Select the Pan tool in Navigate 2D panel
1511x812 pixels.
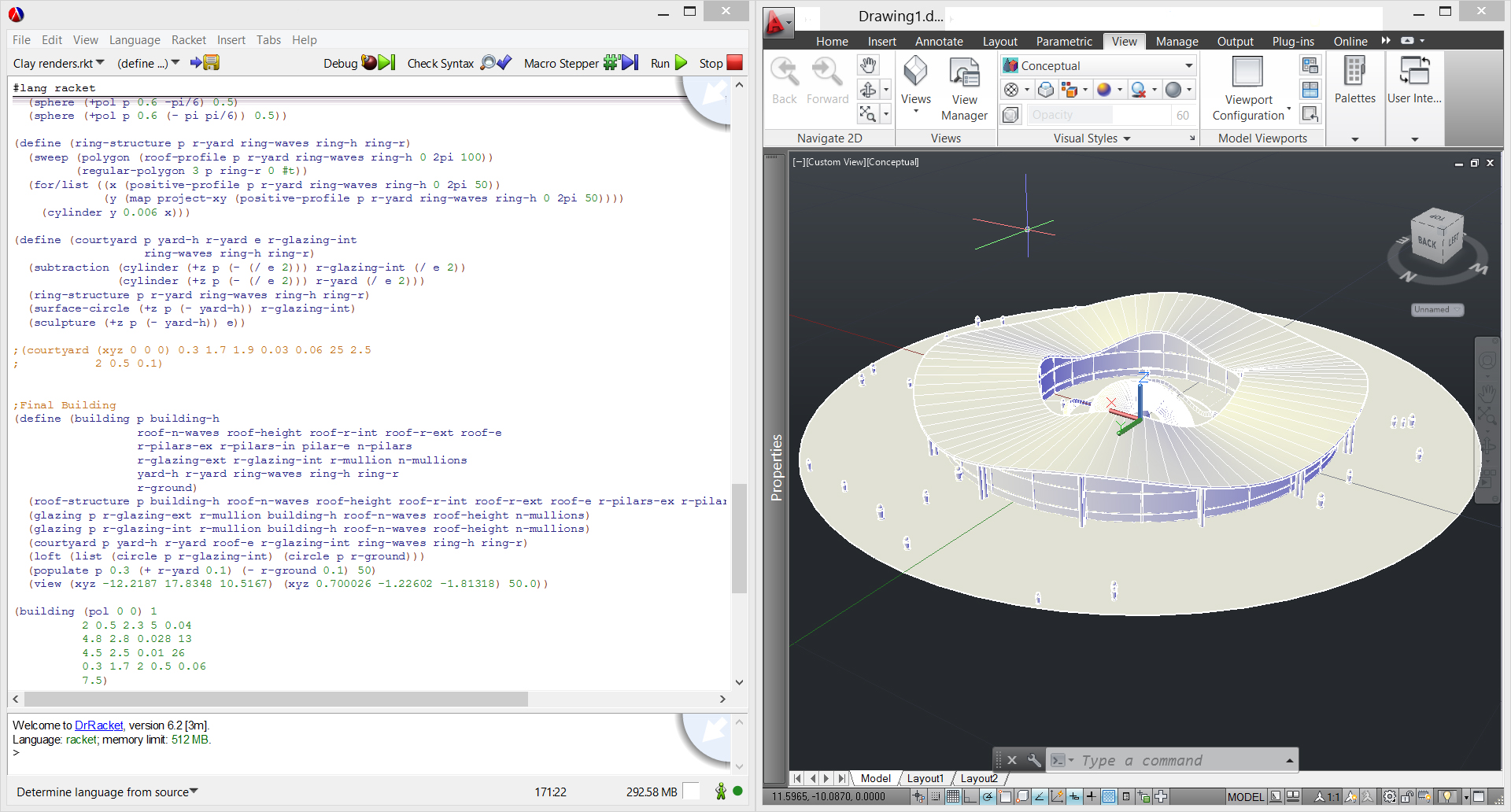(x=868, y=66)
